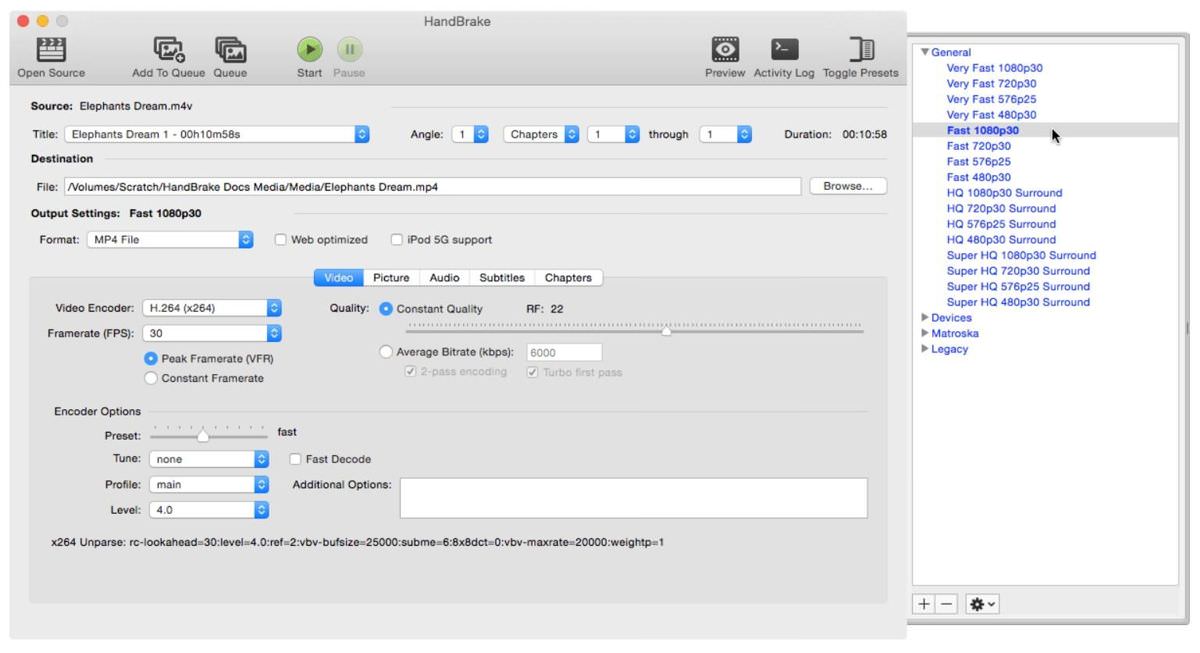Remove preset with the minus button
Image resolution: width=1200 pixels, height=653 pixels.
(x=945, y=604)
